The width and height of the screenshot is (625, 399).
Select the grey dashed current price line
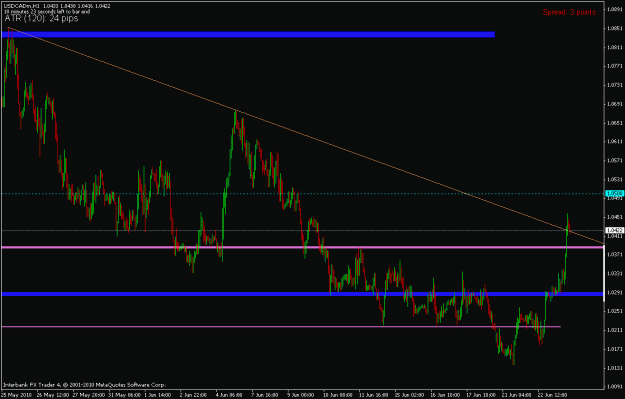click(x=303, y=230)
